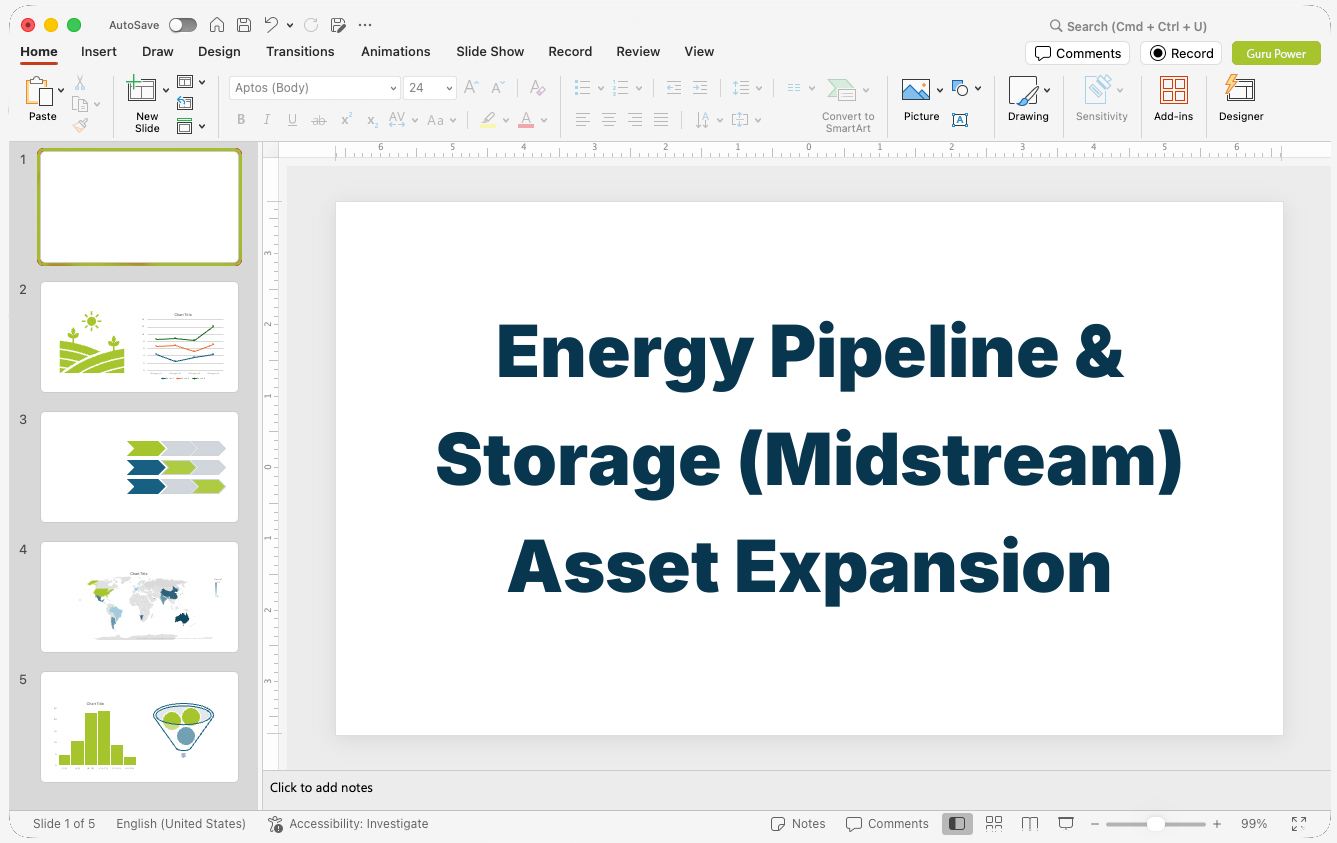This screenshot has height=843, width=1337.
Task: Expand the New Slide dropdown arrow
Action: pos(166,91)
